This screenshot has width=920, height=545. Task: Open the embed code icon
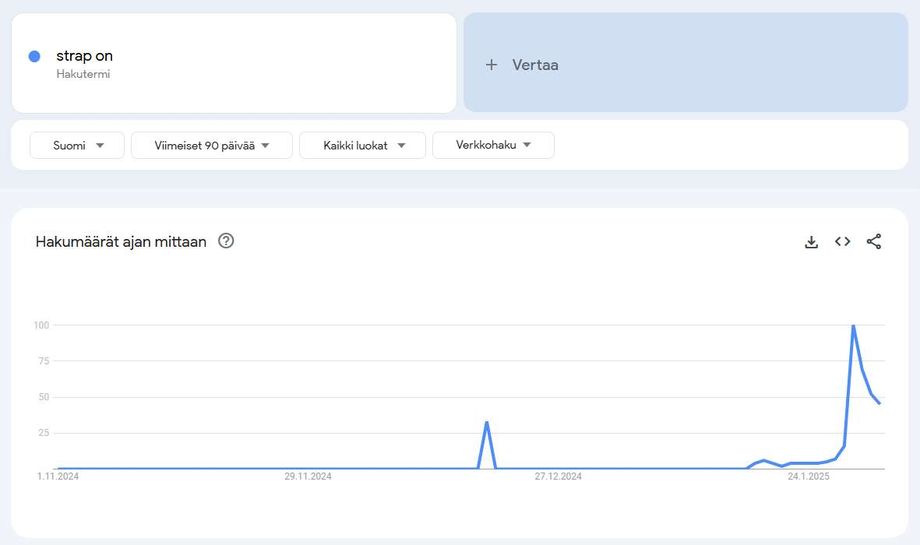click(842, 242)
